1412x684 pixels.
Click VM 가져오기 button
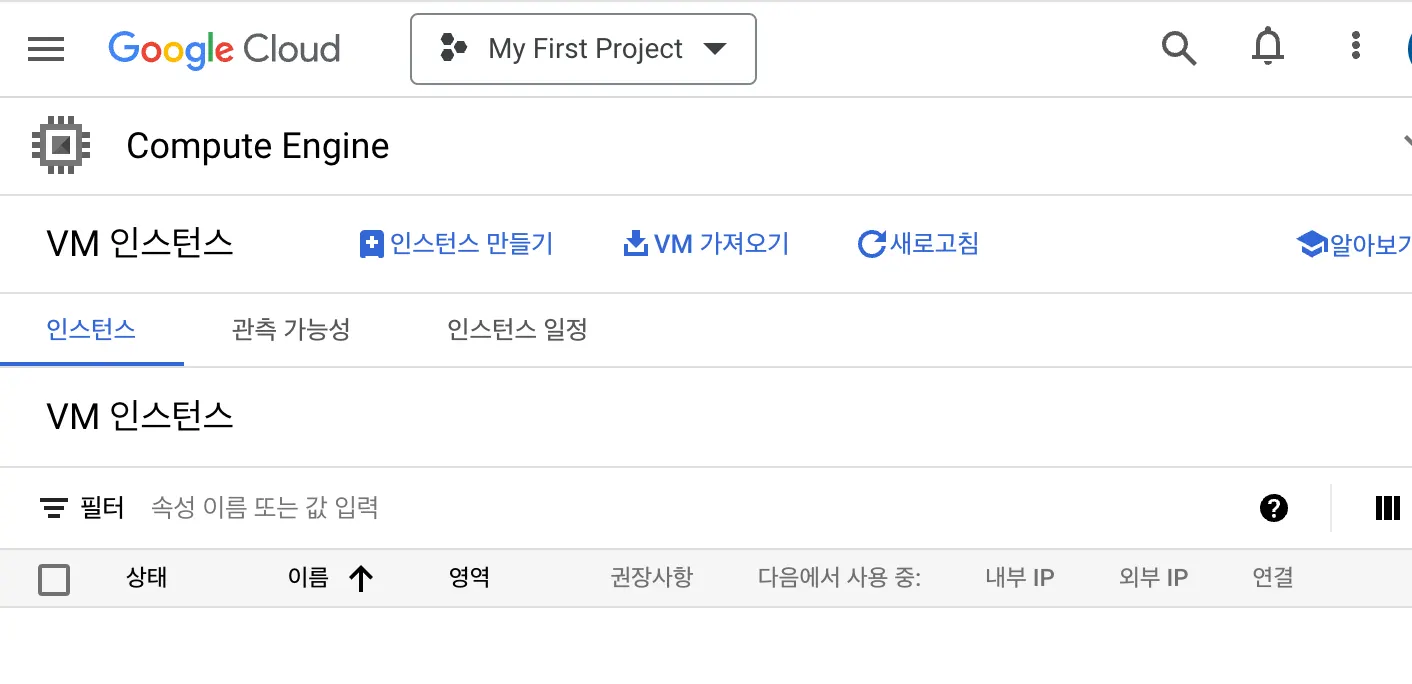pos(706,243)
